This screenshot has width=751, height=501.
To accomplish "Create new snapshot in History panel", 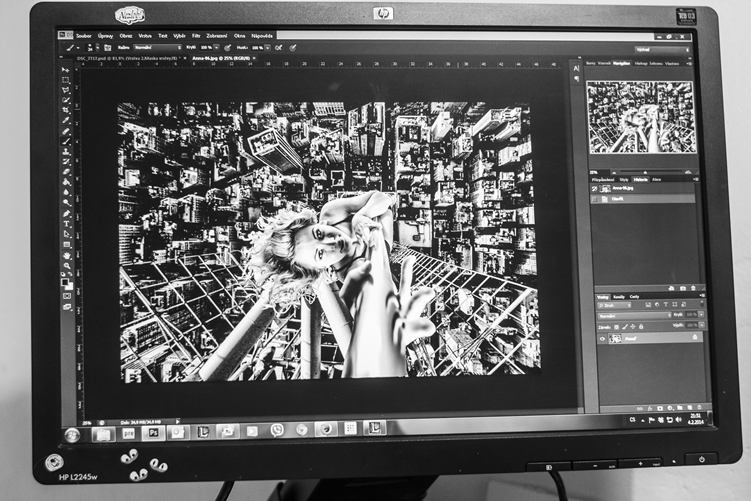I will pyautogui.click(x=683, y=288).
